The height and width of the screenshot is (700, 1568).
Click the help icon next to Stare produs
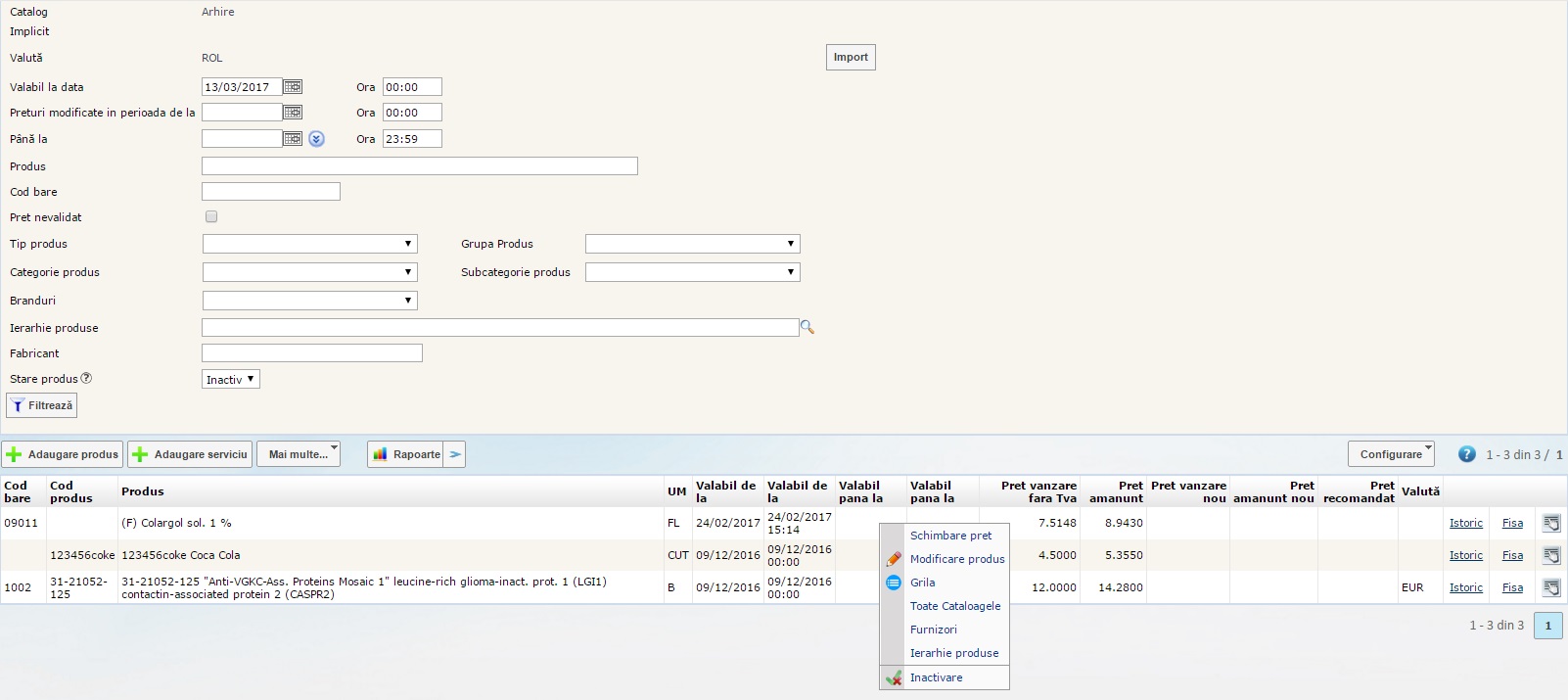point(86,379)
